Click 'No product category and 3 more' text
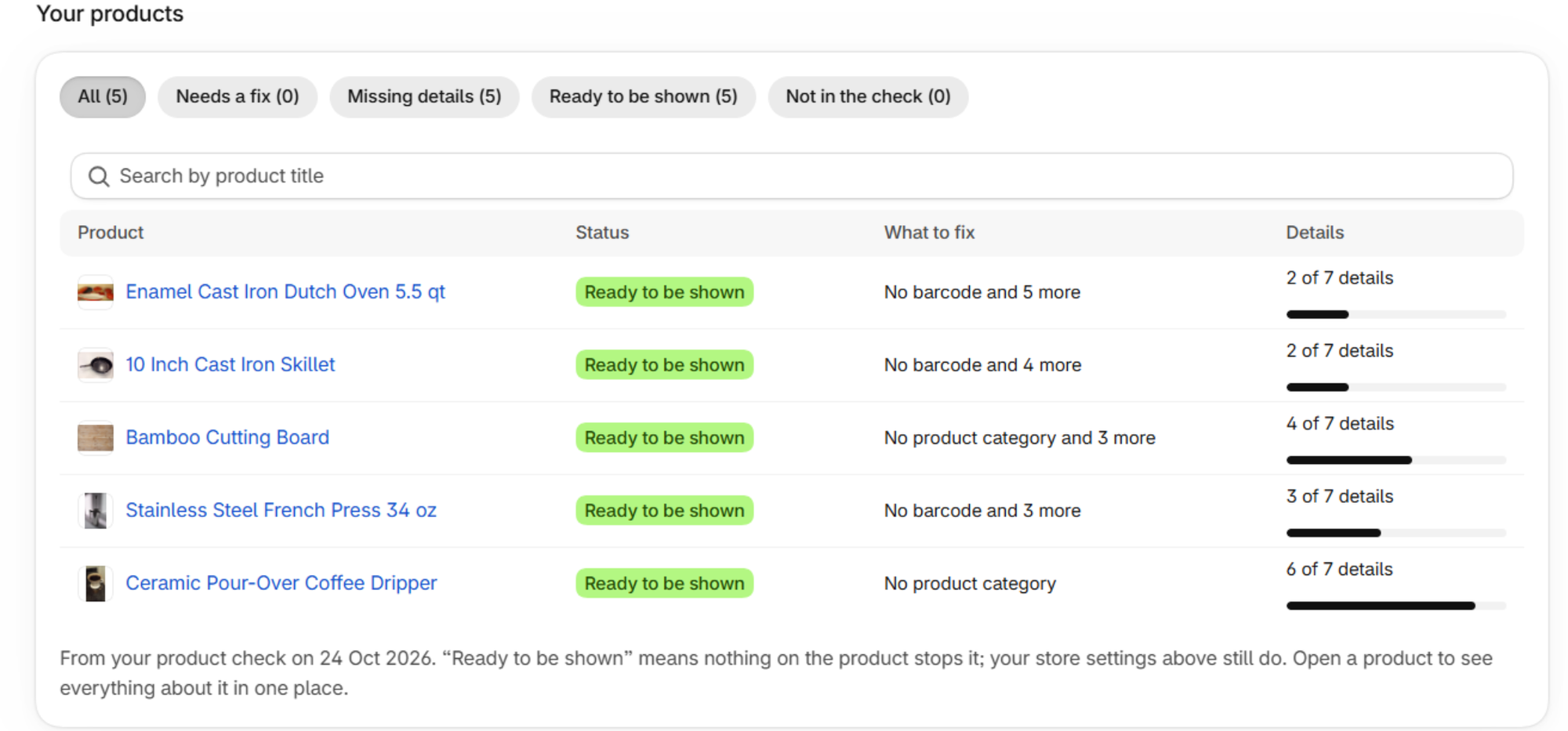 [x=1020, y=438]
